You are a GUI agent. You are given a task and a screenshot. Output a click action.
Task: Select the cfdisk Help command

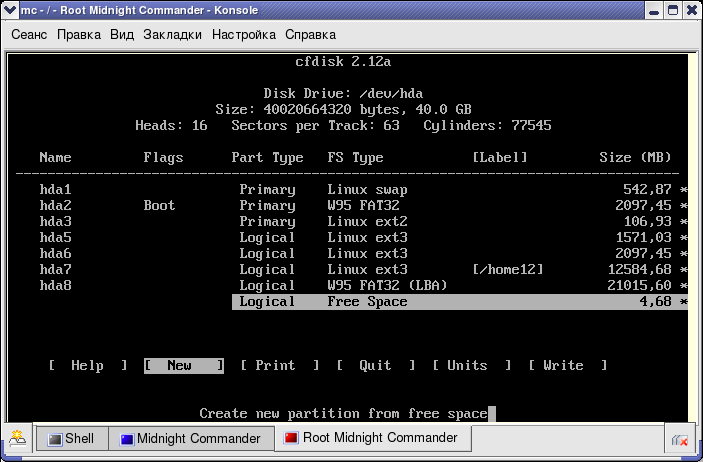click(88, 366)
